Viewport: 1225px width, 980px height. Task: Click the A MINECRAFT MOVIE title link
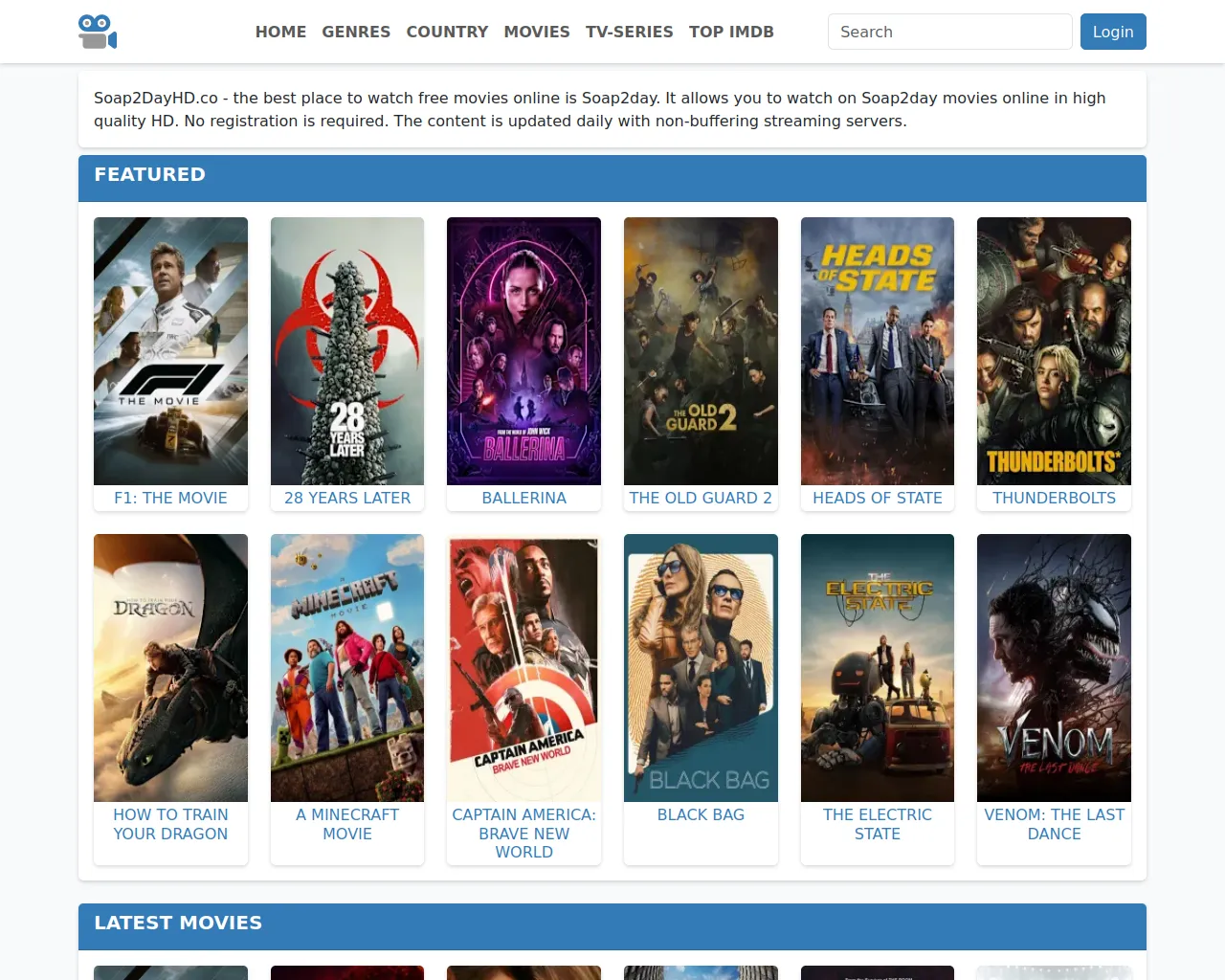click(x=347, y=824)
